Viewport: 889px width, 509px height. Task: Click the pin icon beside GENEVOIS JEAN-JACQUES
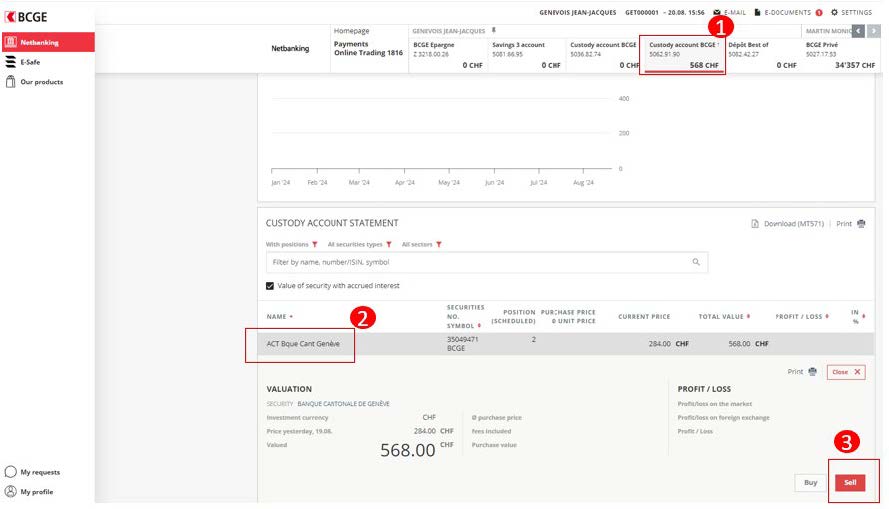pyautogui.click(x=494, y=31)
